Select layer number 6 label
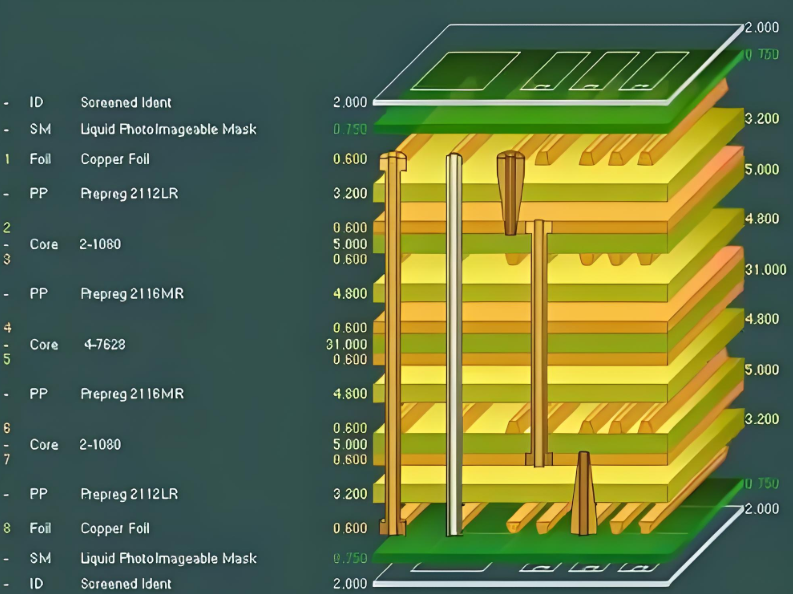793x594 pixels. tap(7, 428)
